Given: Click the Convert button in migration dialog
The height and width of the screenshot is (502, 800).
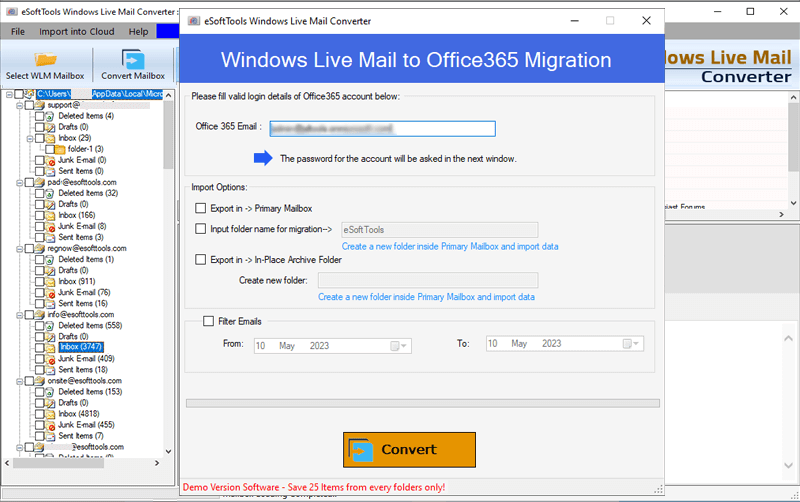Looking at the screenshot, I should (x=409, y=449).
